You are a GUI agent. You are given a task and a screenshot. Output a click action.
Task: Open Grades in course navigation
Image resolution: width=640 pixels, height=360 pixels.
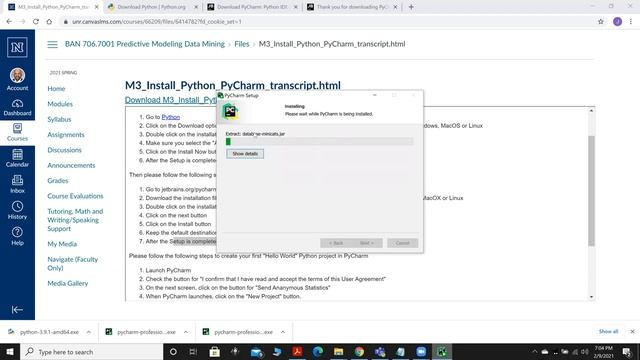(58, 180)
